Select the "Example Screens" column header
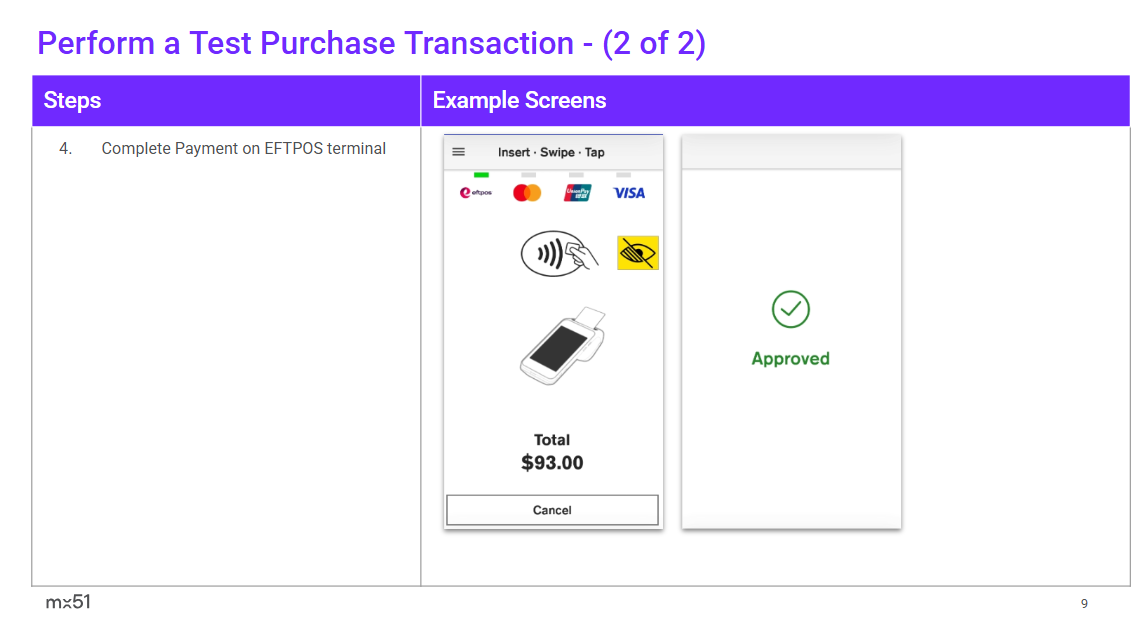Viewport: 1143px width, 619px height. [x=519, y=101]
